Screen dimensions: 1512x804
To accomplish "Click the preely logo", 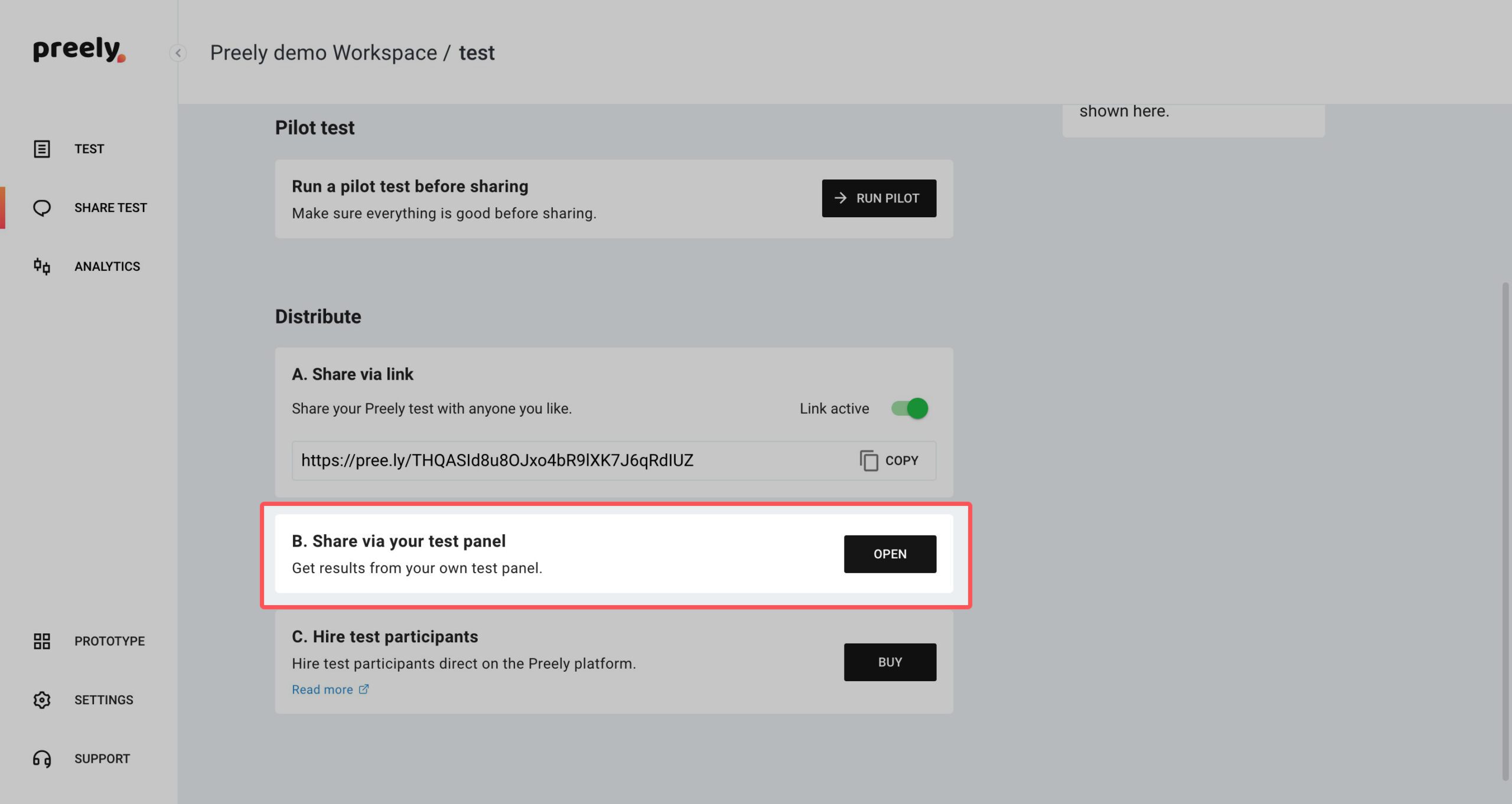I will coord(79,50).
